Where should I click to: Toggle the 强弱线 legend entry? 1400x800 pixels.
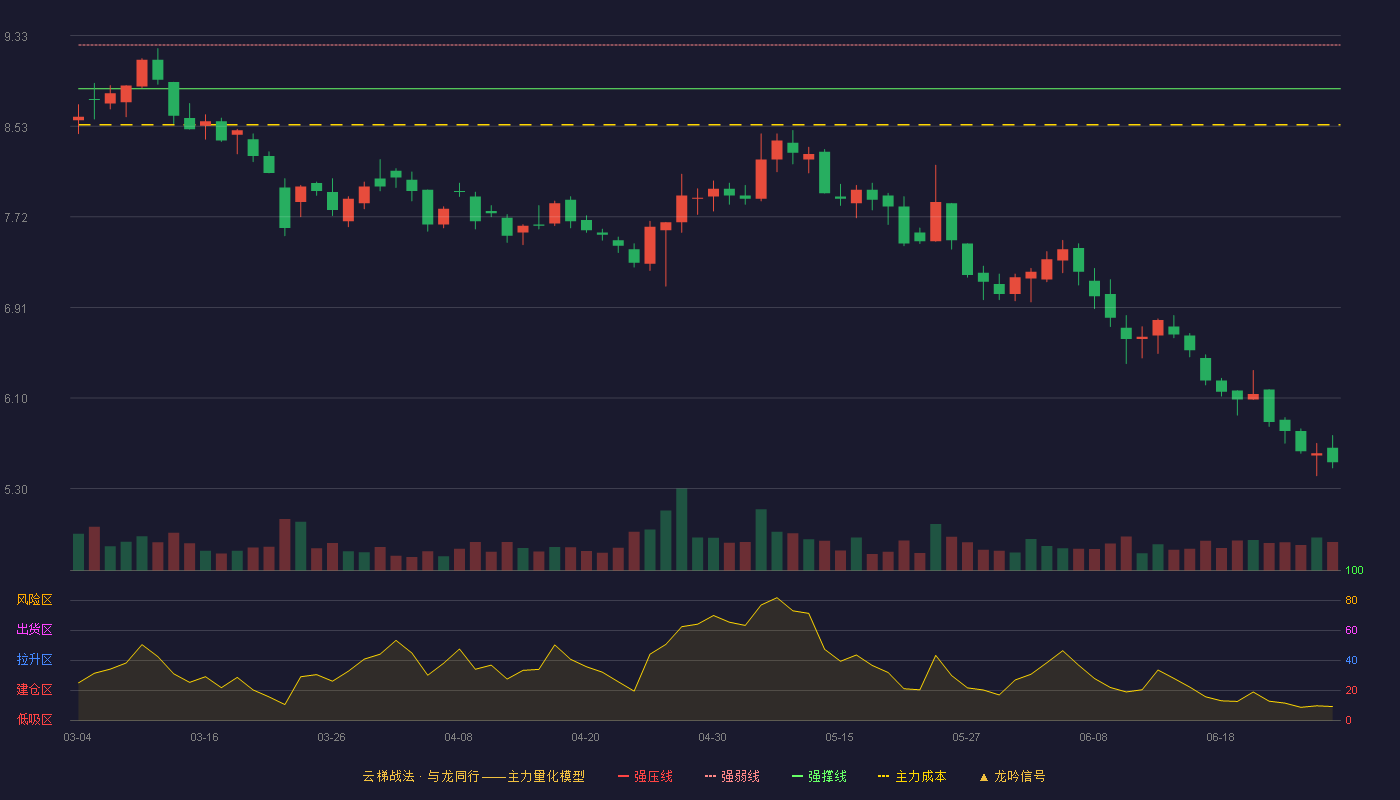(x=732, y=776)
